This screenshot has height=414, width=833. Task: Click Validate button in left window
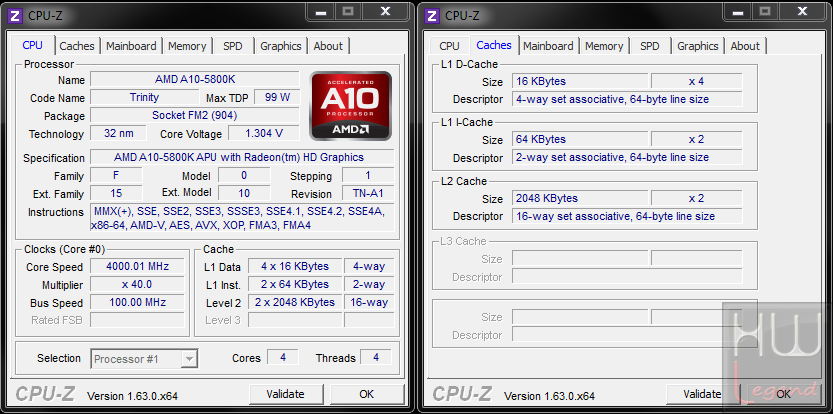[286, 394]
